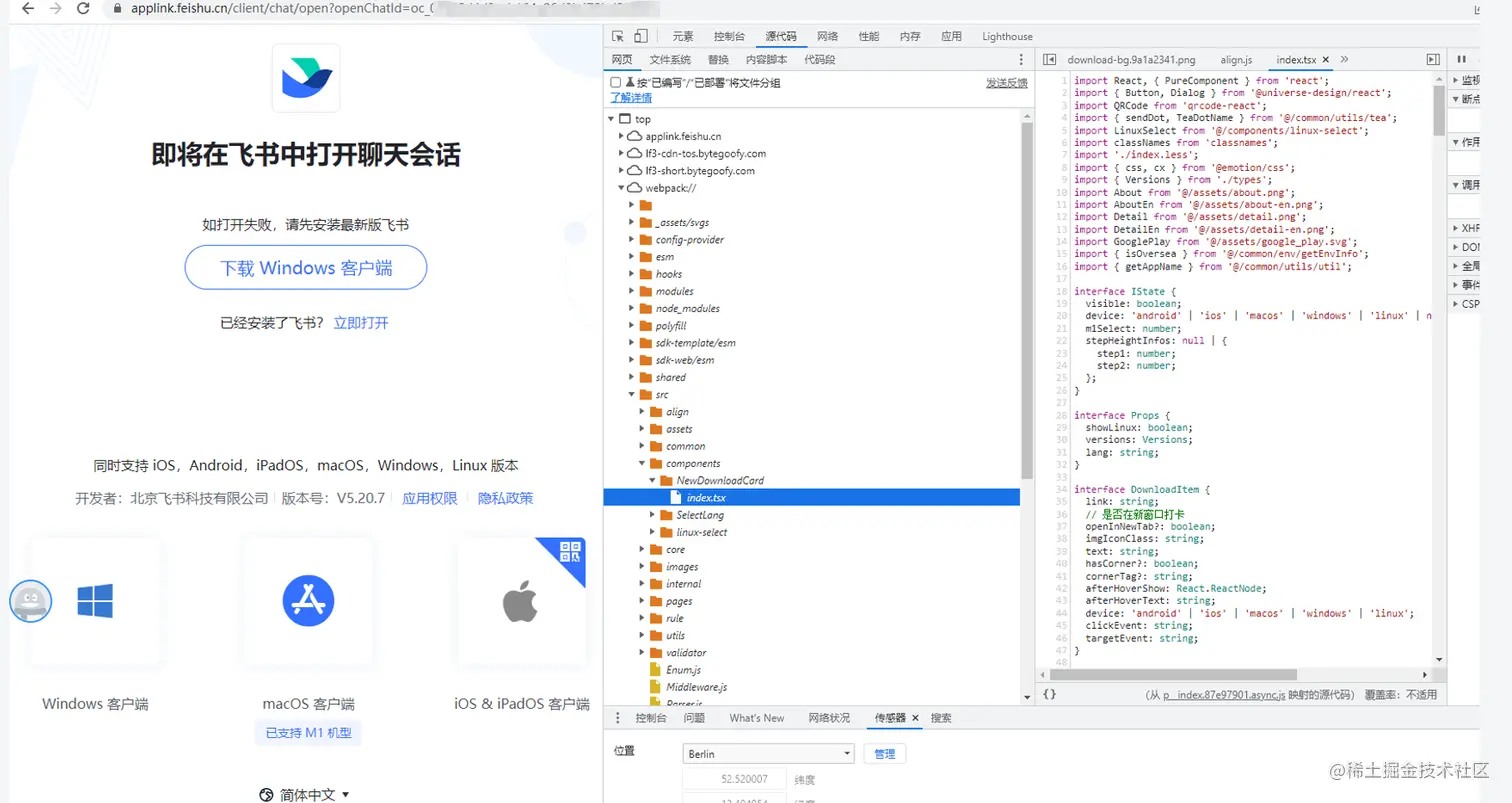The image size is (1512, 803).
Task: Expand the node_modules folder
Action: [631, 308]
